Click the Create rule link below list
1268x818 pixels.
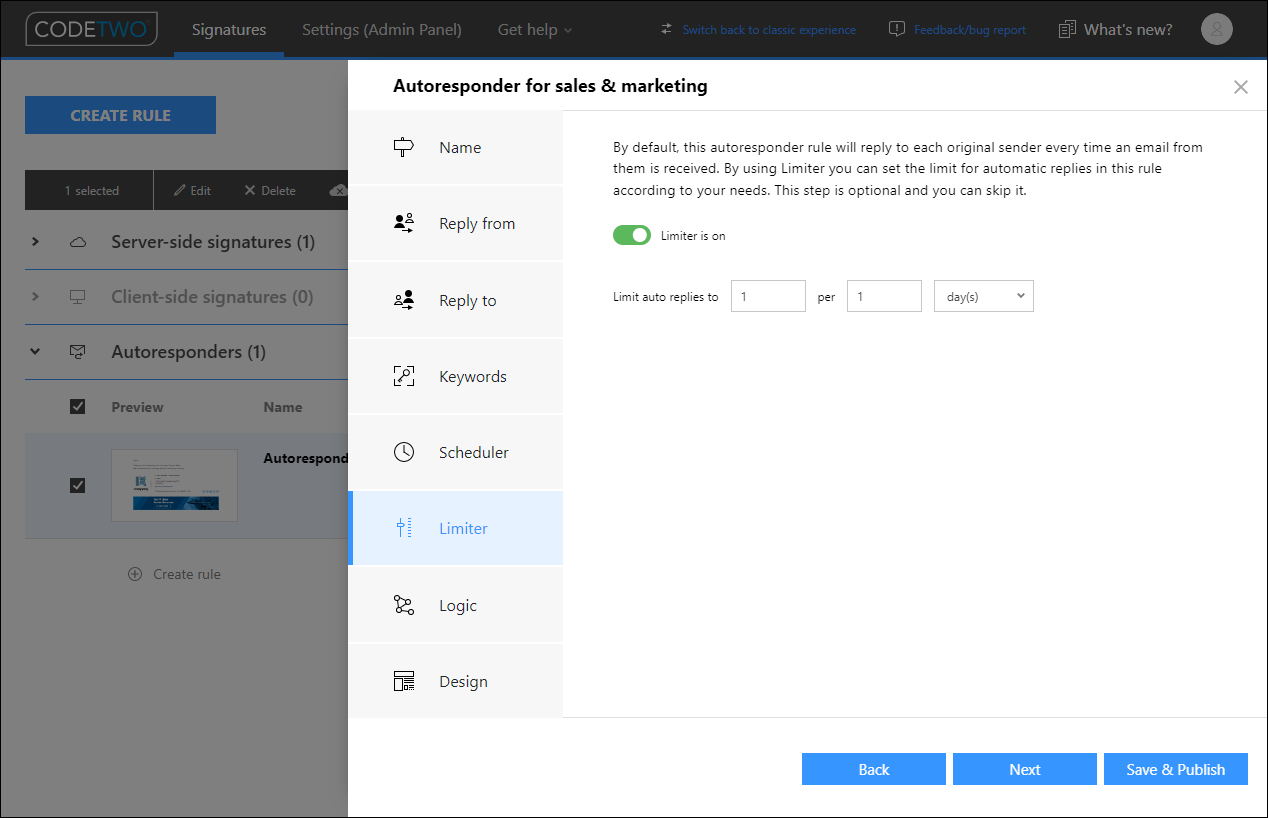pos(187,574)
